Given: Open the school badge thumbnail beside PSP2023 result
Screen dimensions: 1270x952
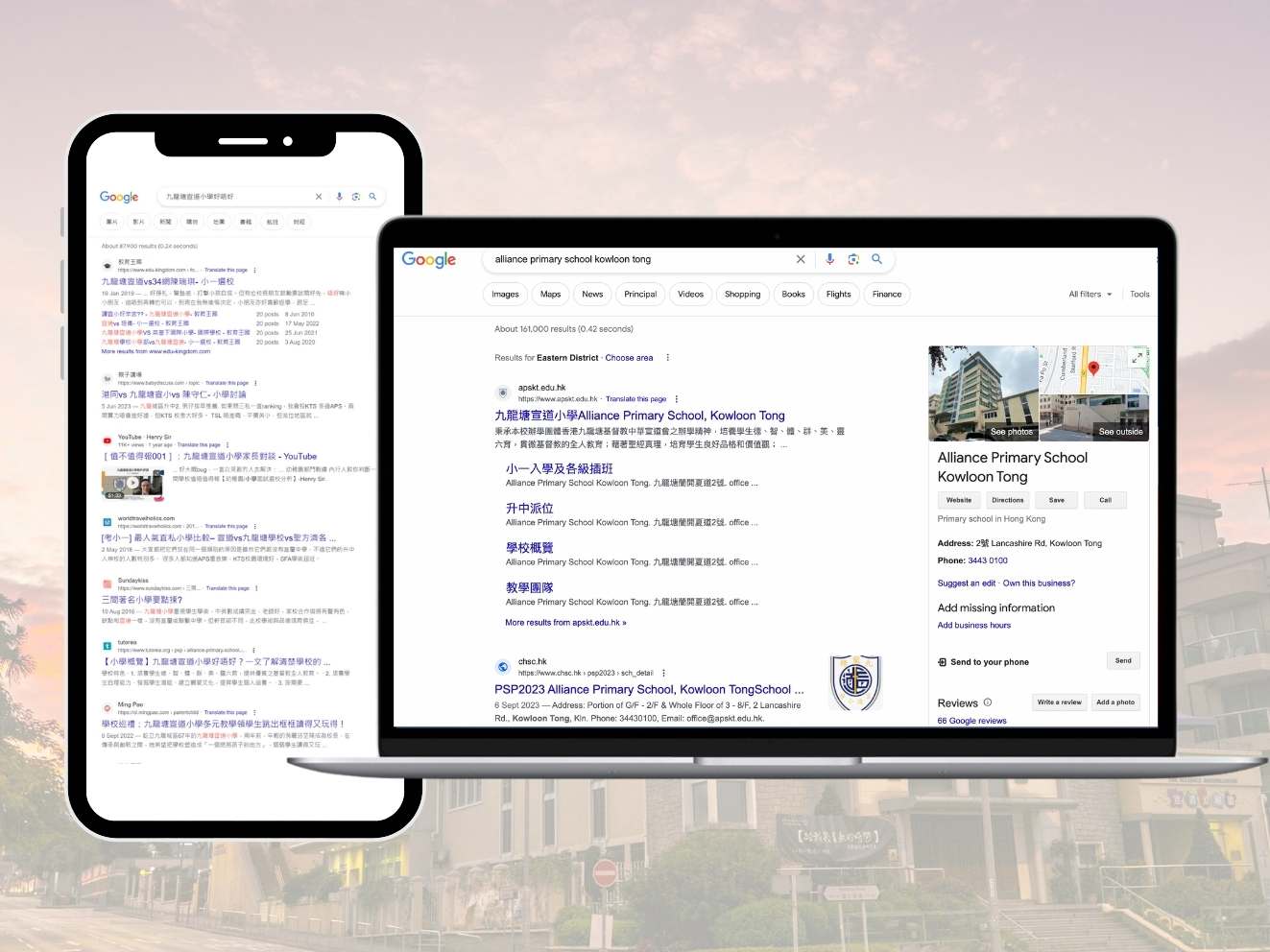Looking at the screenshot, I should pos(855,682).
